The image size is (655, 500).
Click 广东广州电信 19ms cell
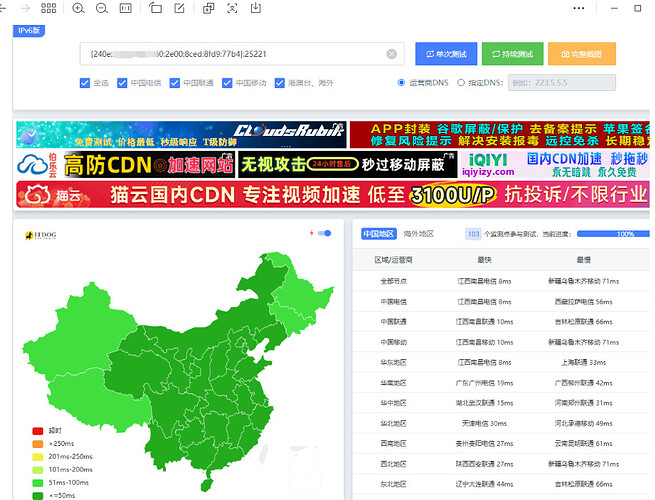485,383
